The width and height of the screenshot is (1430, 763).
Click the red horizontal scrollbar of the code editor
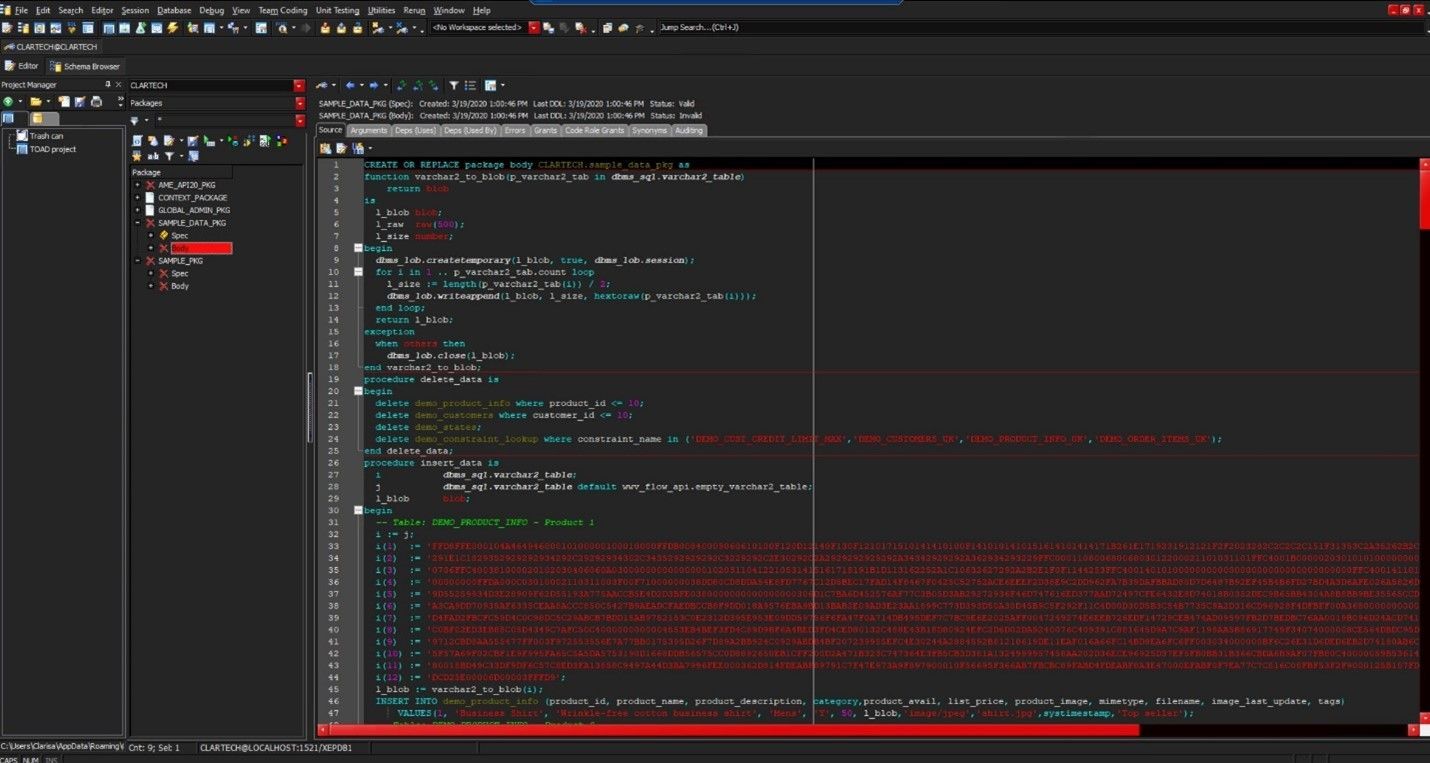(733, 730)
